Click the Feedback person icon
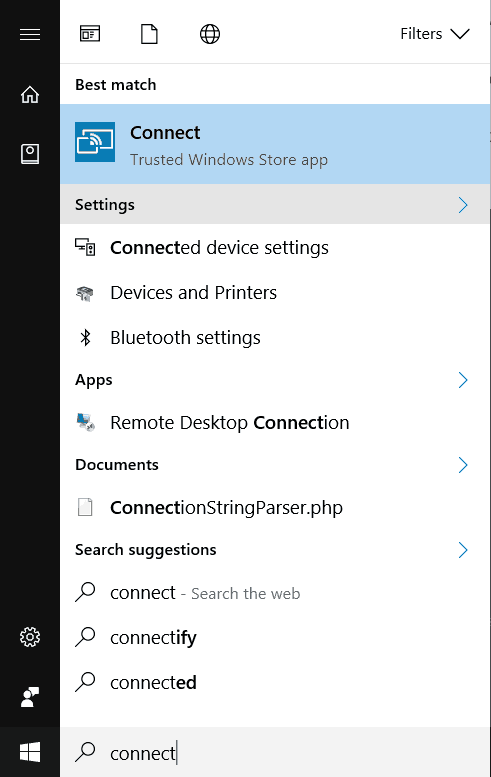 click(30, 697)
